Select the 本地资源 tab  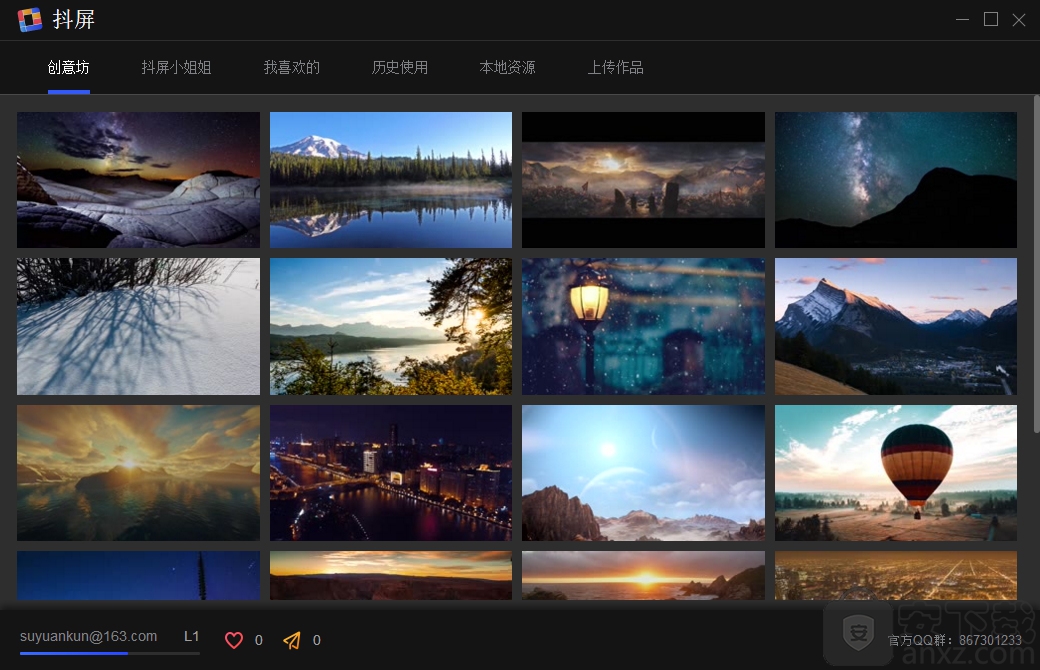507,67
